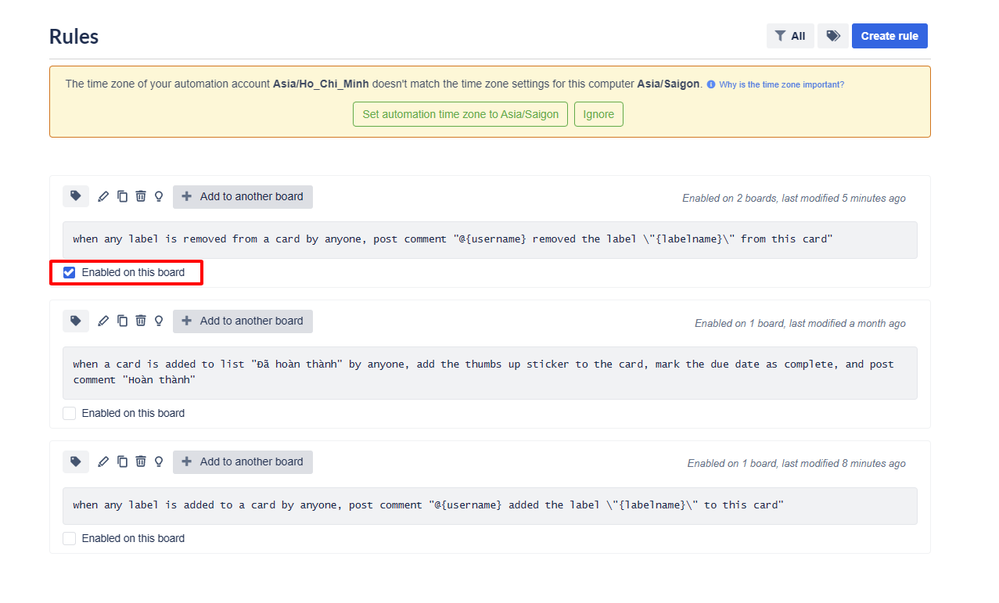Delete the label-removed rule via the trash icon
The height and width of the screenshot is (603, 999).
click(x=141, y=196)
